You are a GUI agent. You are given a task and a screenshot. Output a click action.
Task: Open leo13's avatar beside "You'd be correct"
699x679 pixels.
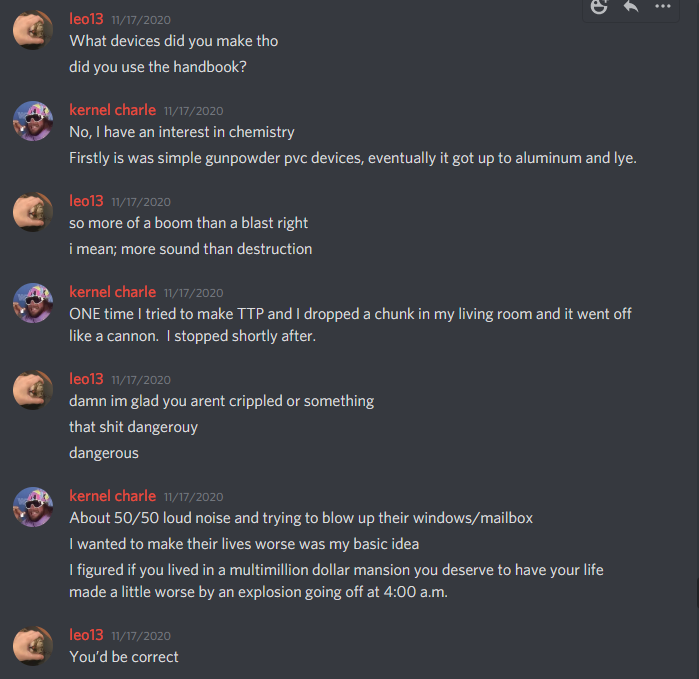[x=33, y=646]
